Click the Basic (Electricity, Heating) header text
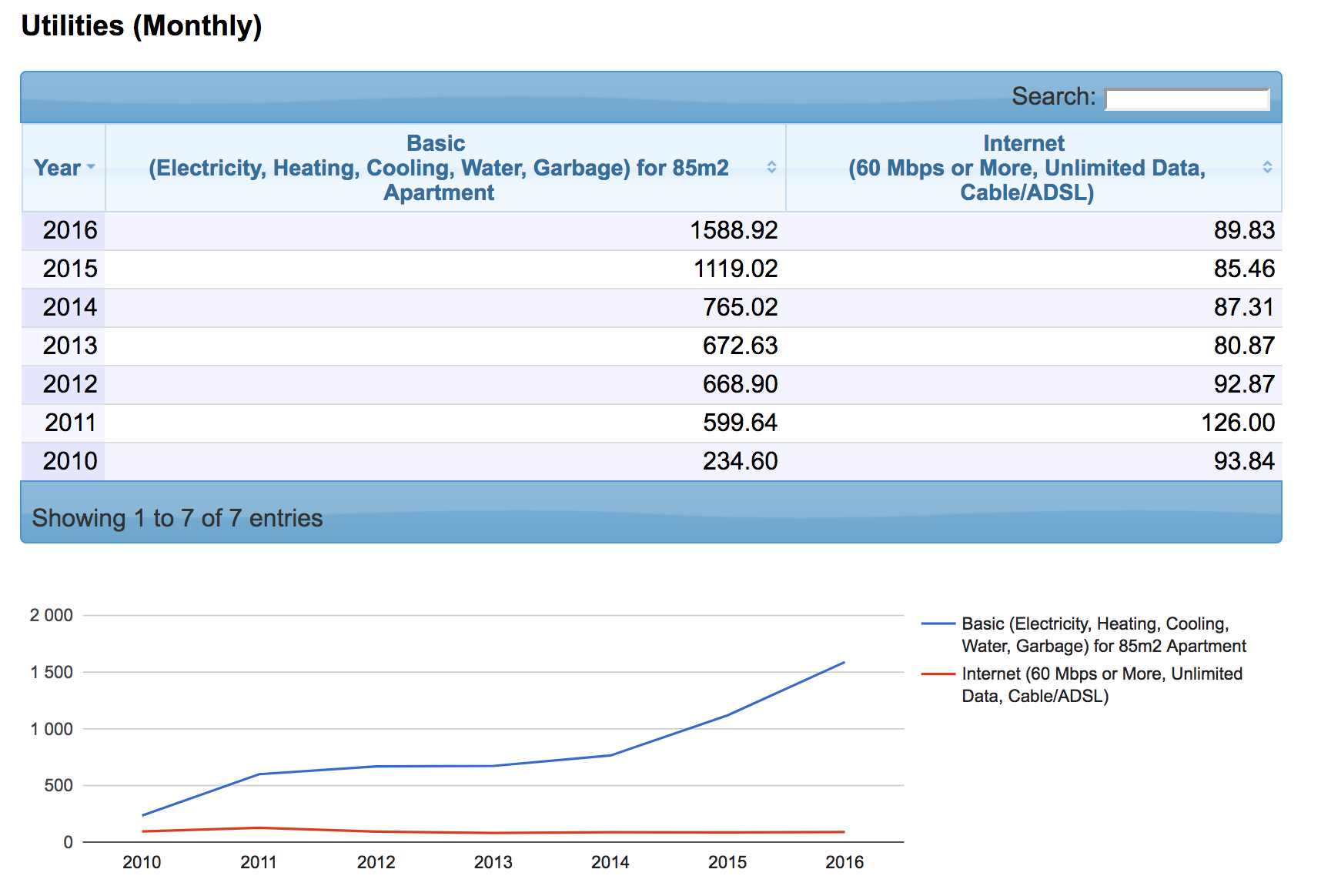This screenshot has width=1321, height=896. pos(437,168)
